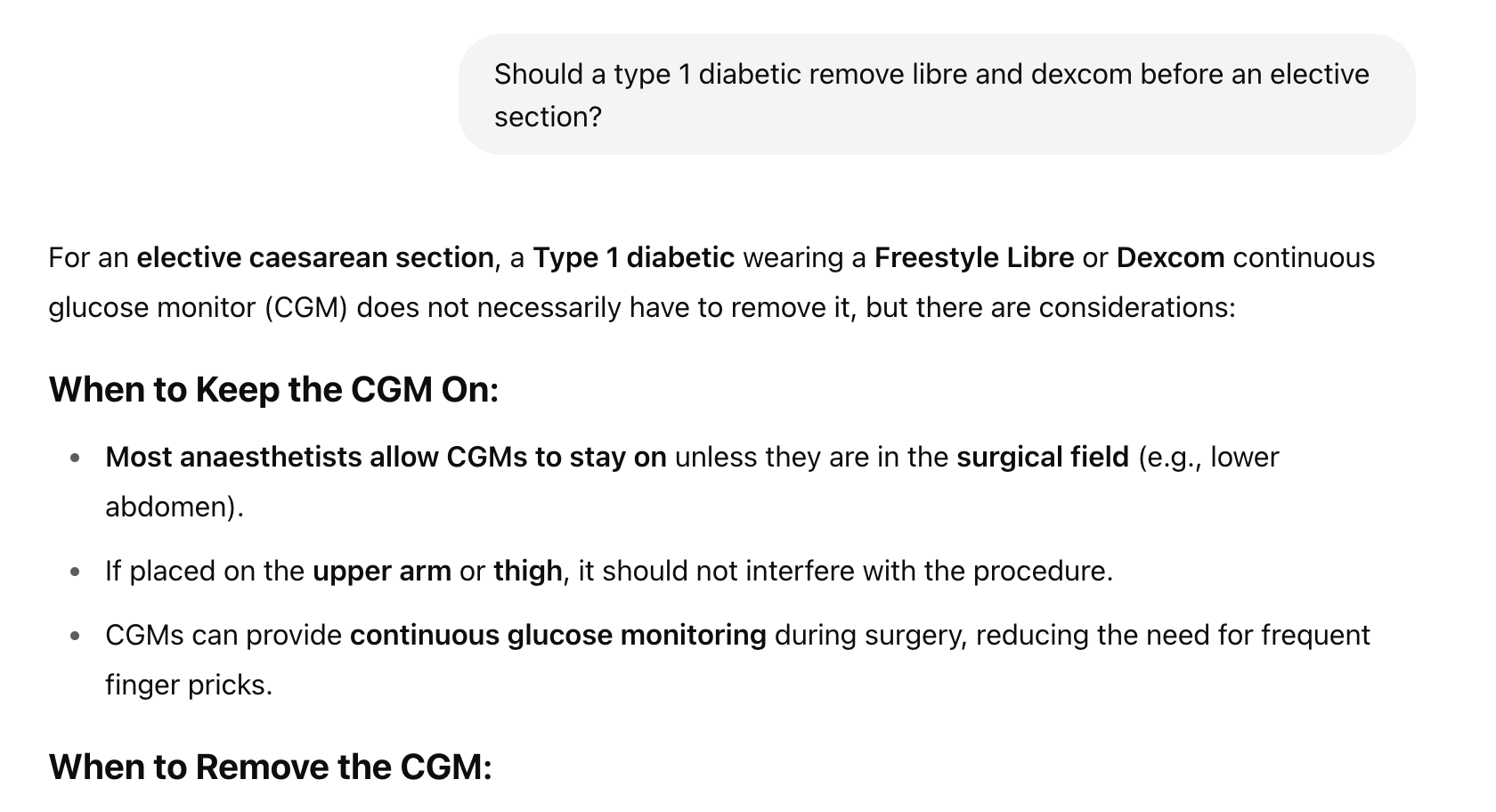1496x812 pixels.
Task: Click the word 'section?' in the user message
Action: pyautogui.click(x=549, y=118)
